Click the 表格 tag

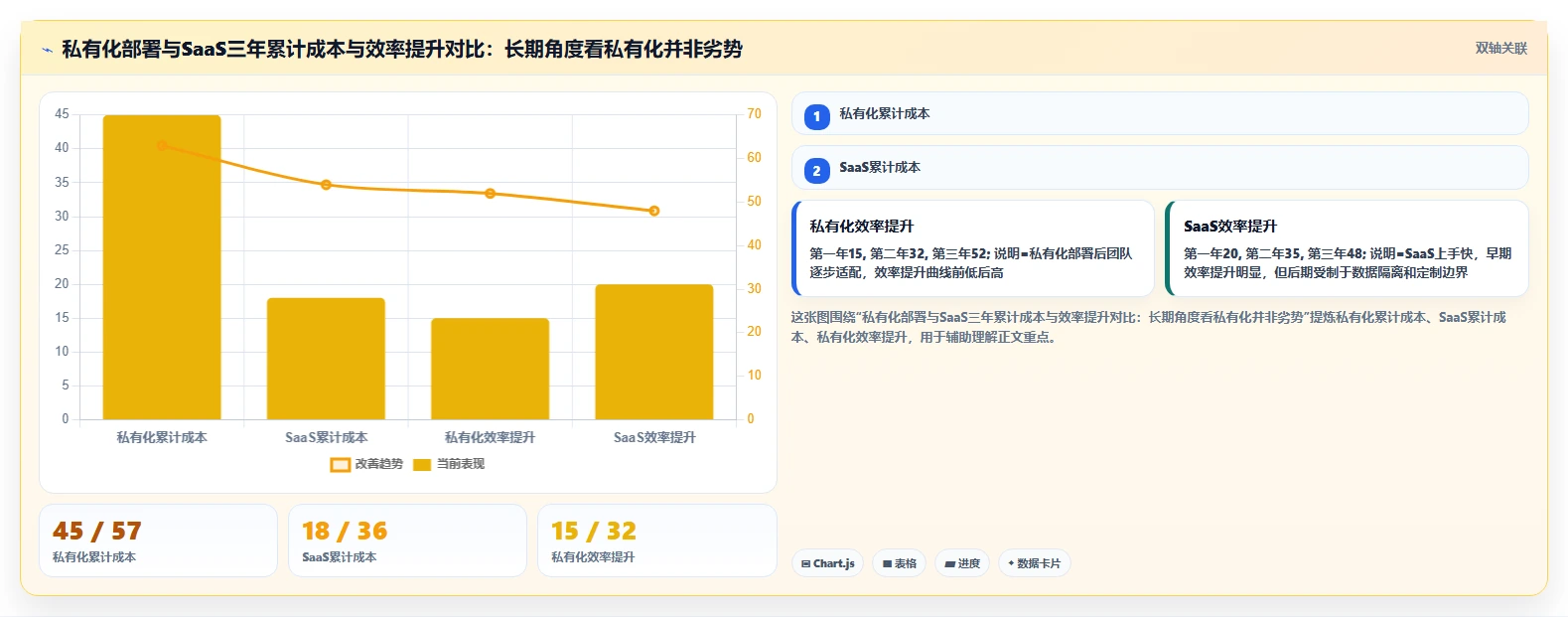pyautogui.click(x=900, y=563)
